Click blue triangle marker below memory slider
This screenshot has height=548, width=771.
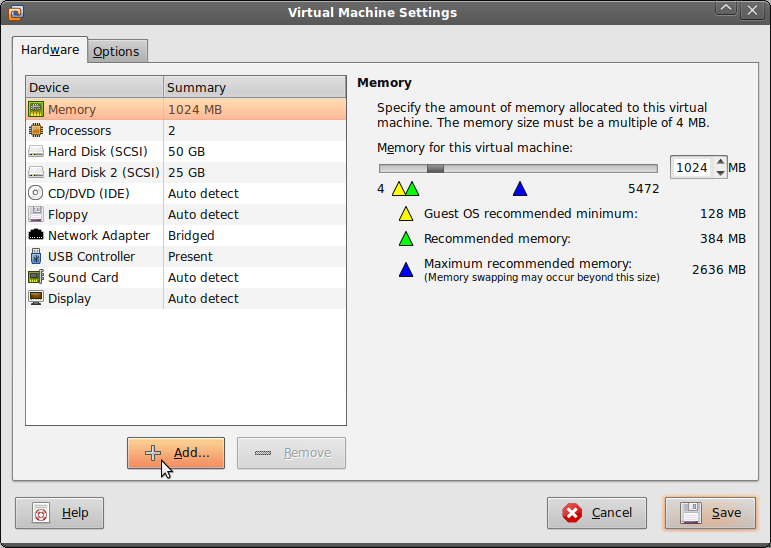pos(520,189)
